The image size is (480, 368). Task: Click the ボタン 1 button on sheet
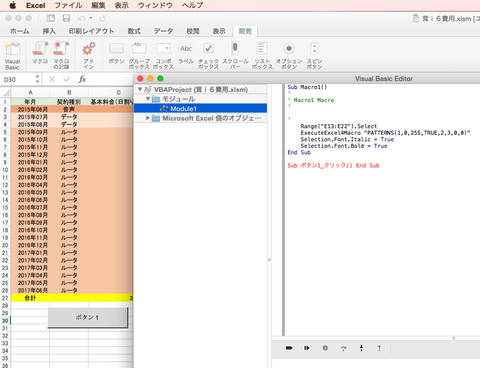[87, 318]
